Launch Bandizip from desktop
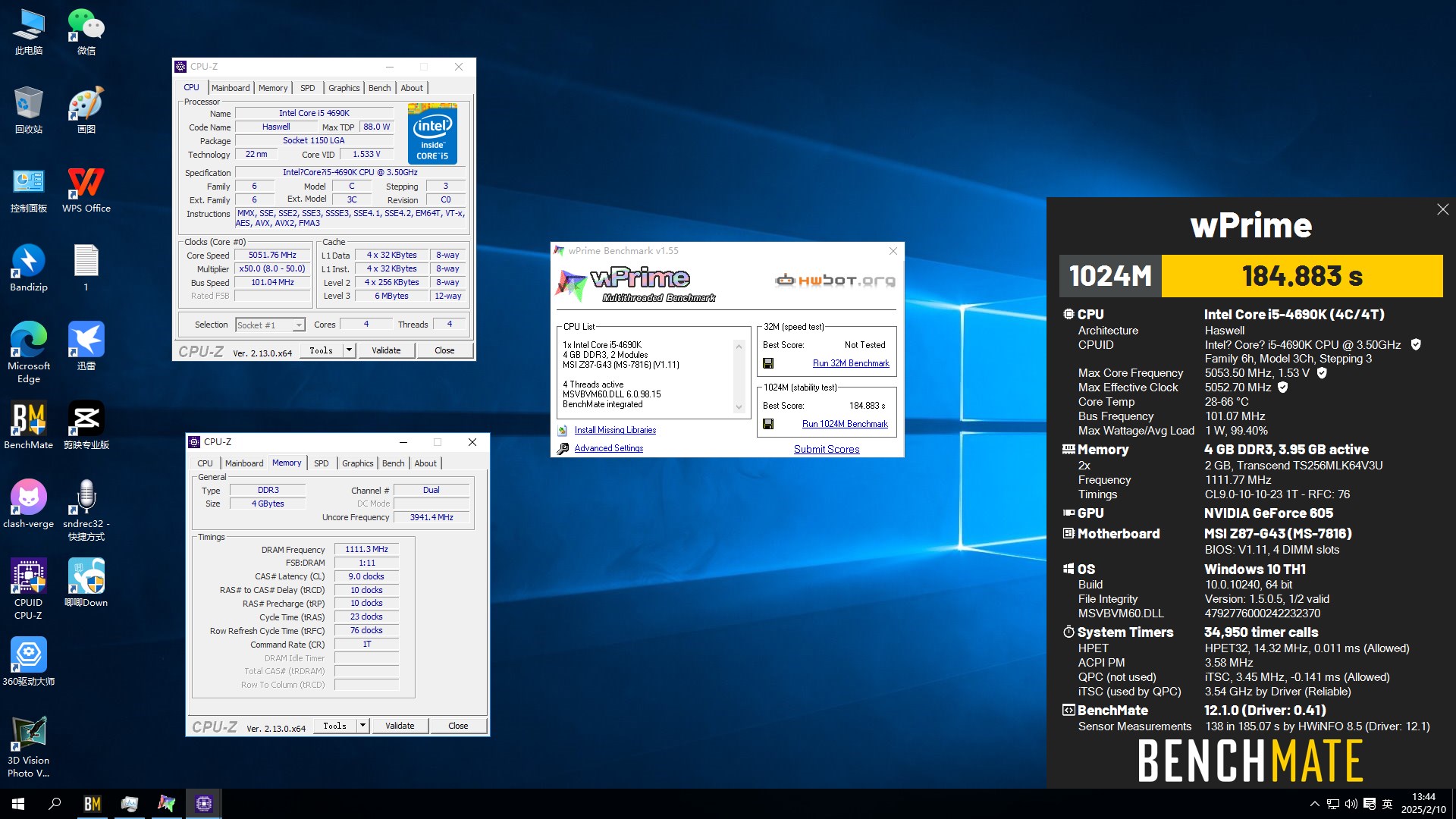The width and height of the screenshot is (1456, 819). pos(29,268)
